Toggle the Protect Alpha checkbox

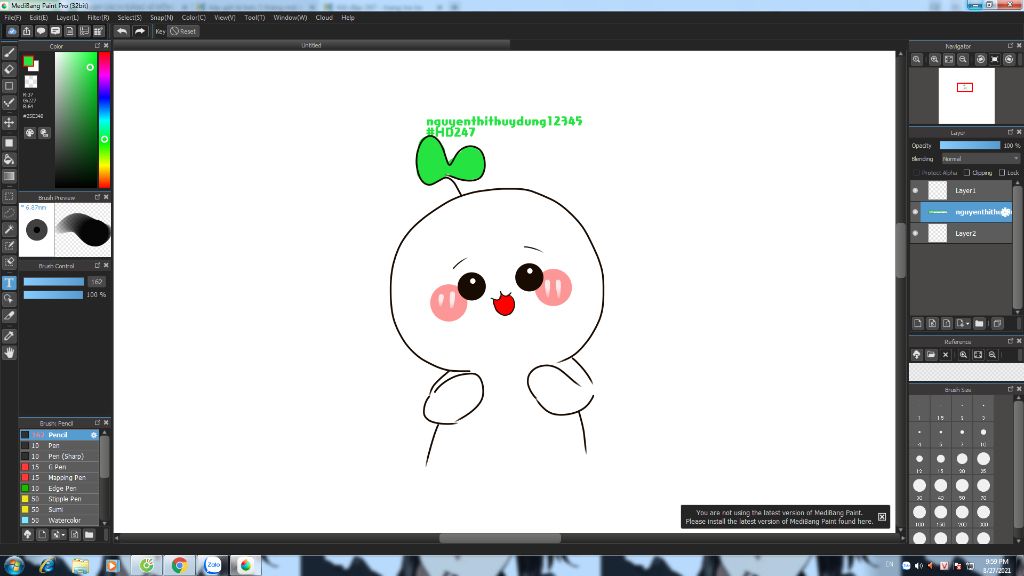(x=916, y=173)
